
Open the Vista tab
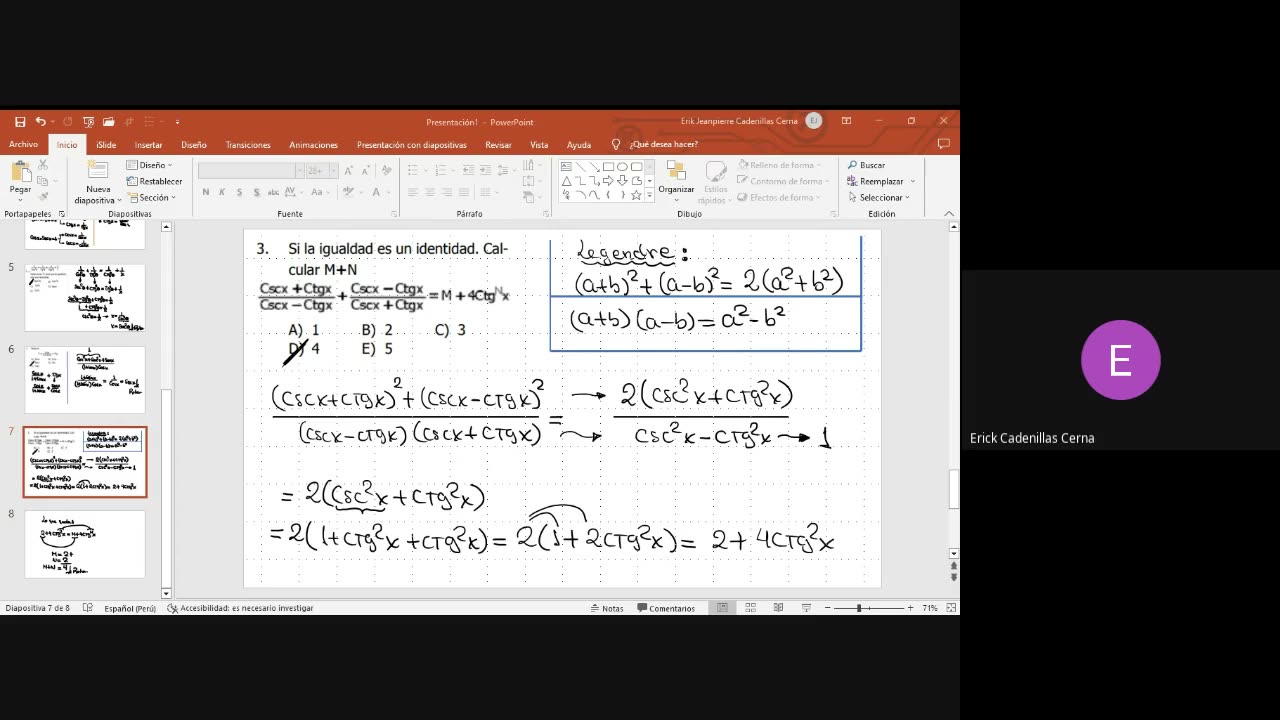[539, 144]
